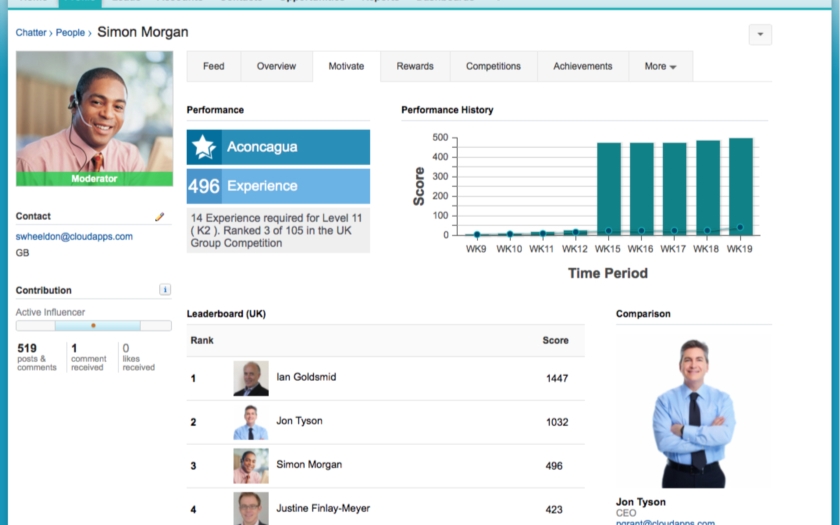Click the WK15 bar in the chart

click(609, 189)
